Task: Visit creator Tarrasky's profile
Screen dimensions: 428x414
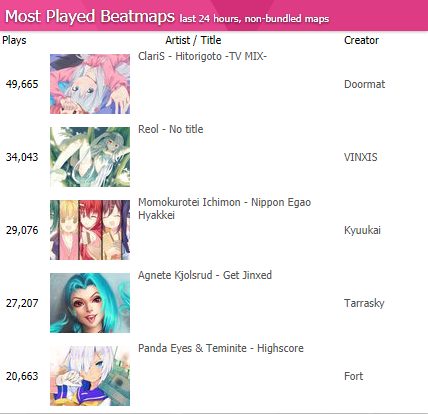Action: click(x=364, y=303)
